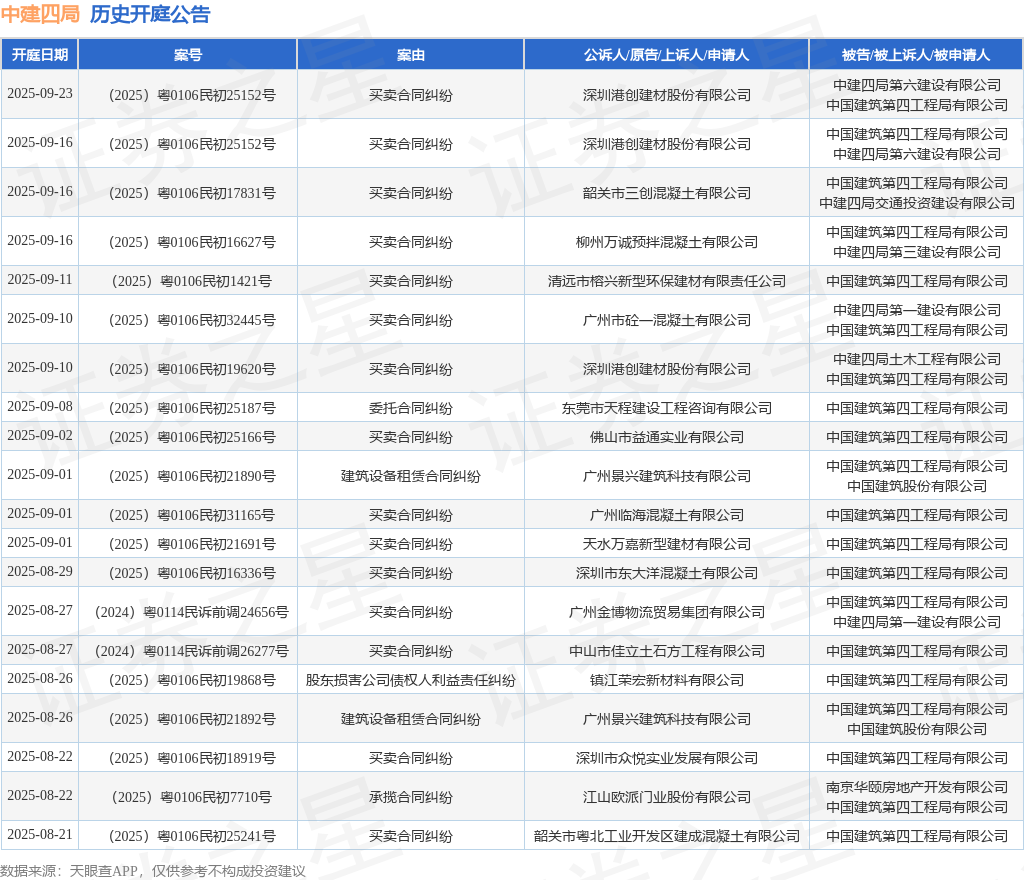Click the 股东损害公司债权人利益责任纠纷 cause cell
The height and width of the screenshot is (880, 1024).
[x=411, y=680]
